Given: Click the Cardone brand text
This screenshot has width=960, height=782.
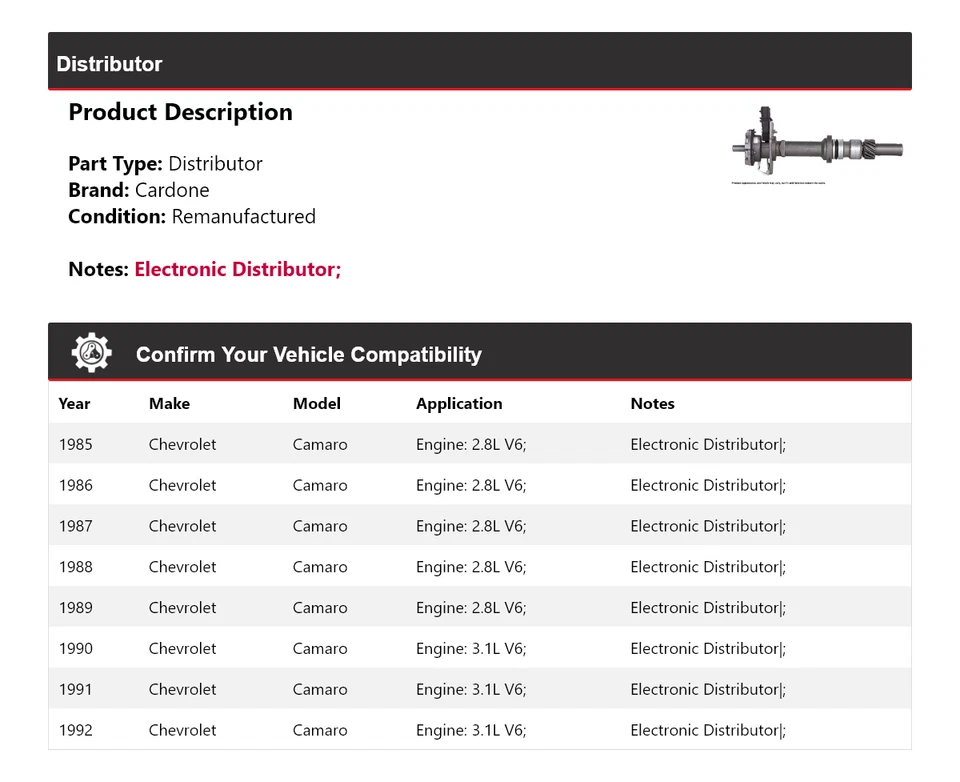Looking at the screenshot, I should click(x=172, y=190).
